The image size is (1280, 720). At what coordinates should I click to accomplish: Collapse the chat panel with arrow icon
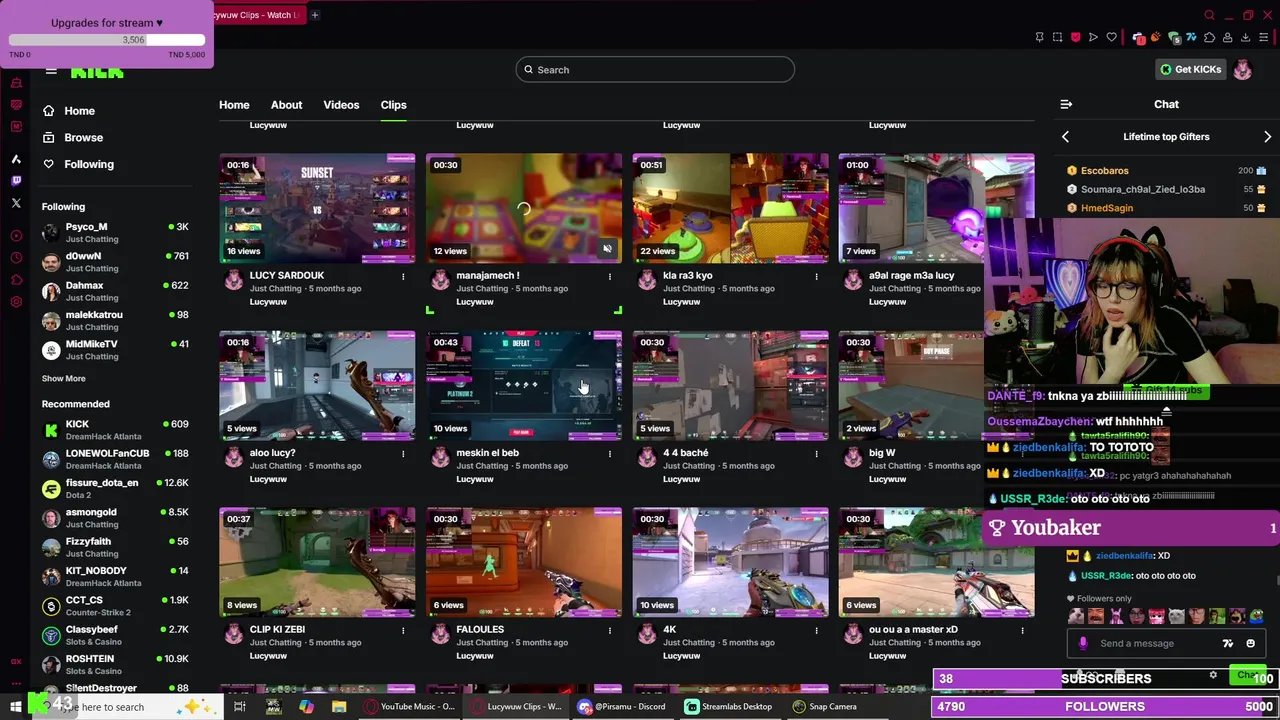tap(1066, 104)
